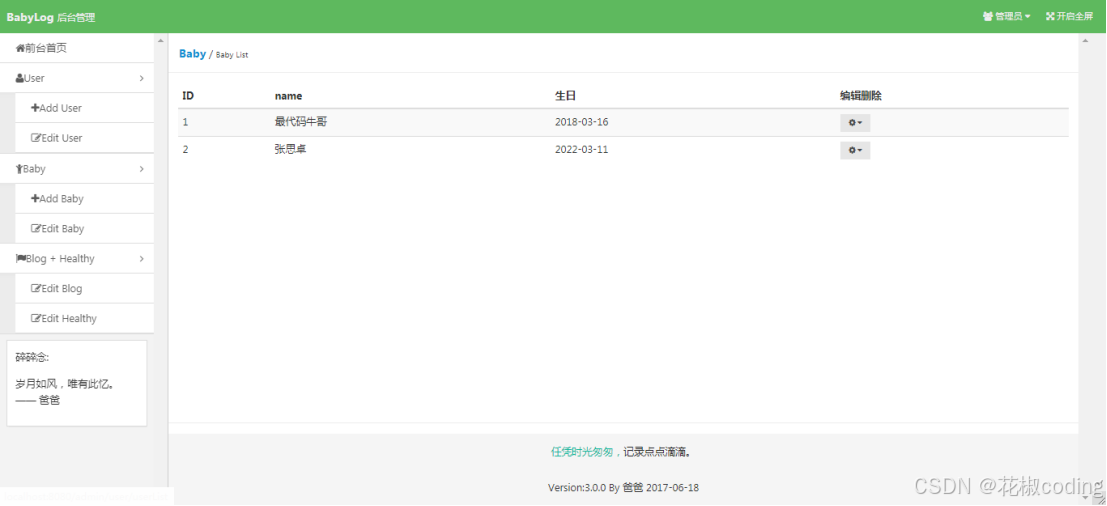The width and height of the screenshot is (1107, 506).
Task: Click the birthday 2022-03-11
Action: (582, 149)
